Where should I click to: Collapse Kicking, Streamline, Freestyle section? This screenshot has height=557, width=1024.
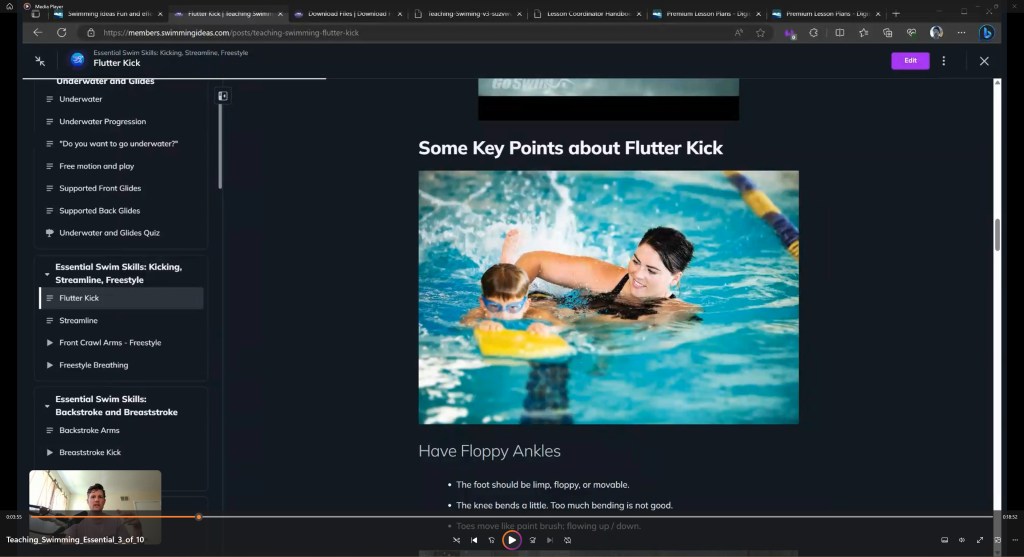(47, 274)
